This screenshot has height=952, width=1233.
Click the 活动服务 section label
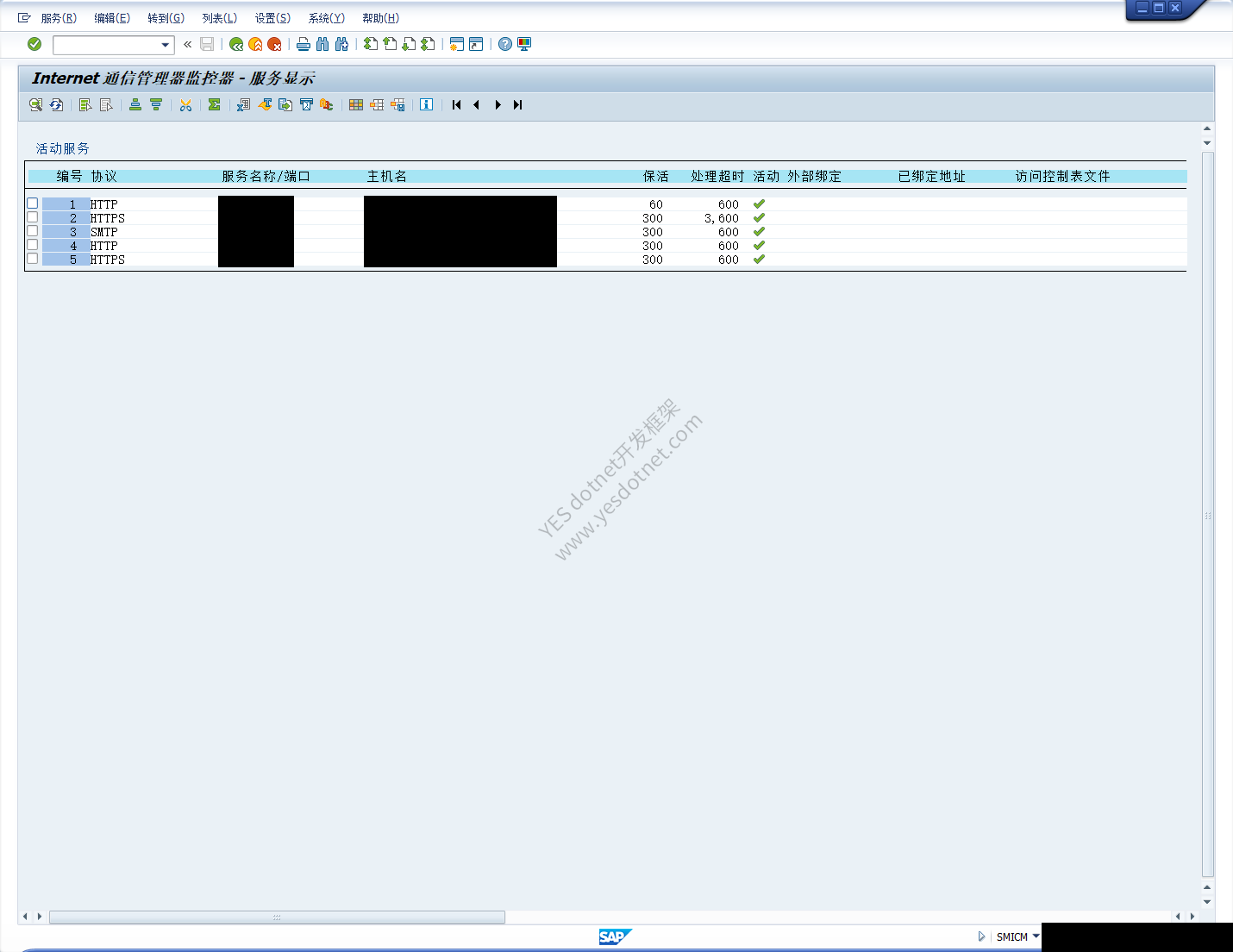tap(63, 148)
